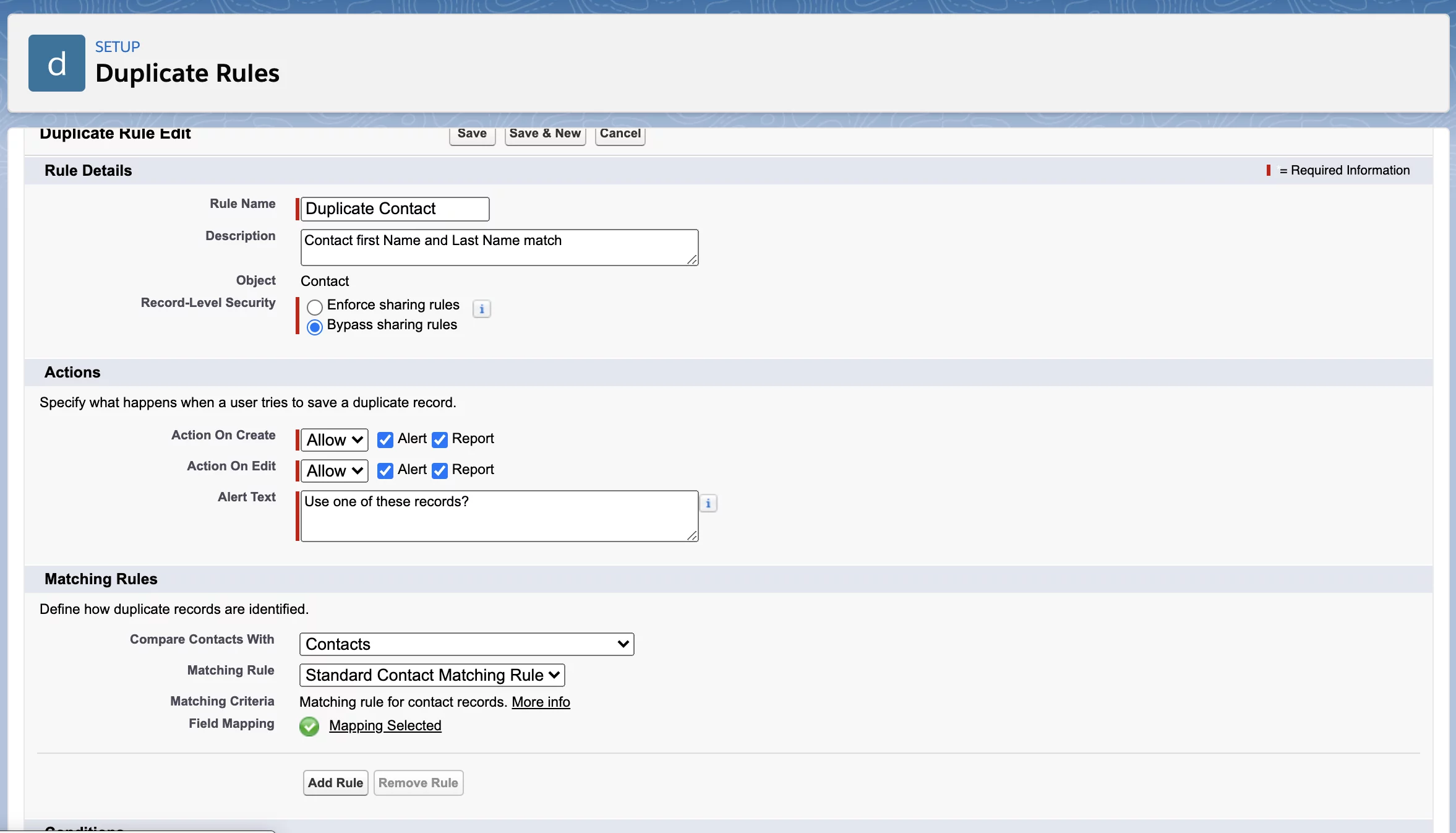
Task: Open the Compare Contacts With dropdown
Action: point(466,644)
